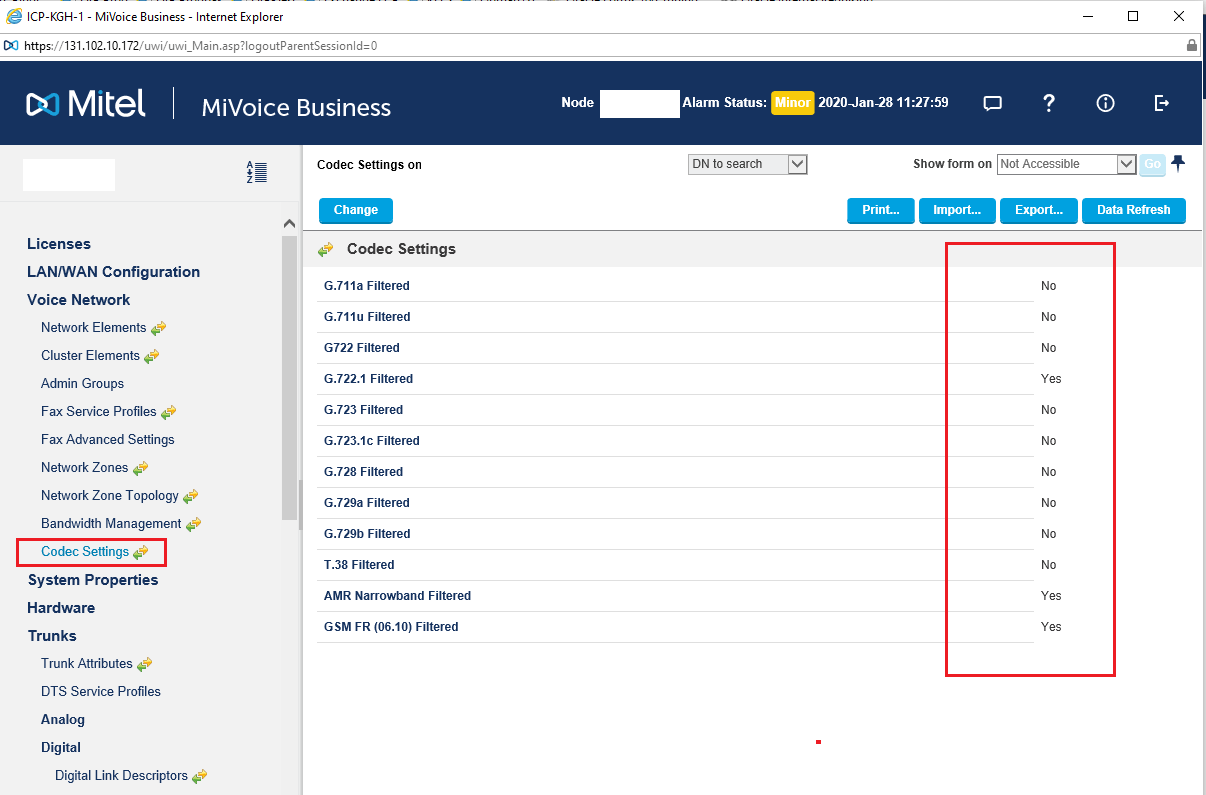Click the navigation tree scrollbar thumb
Viewport: 1206px width, 795px height.
pyautogui.click(x=289, y=378)
